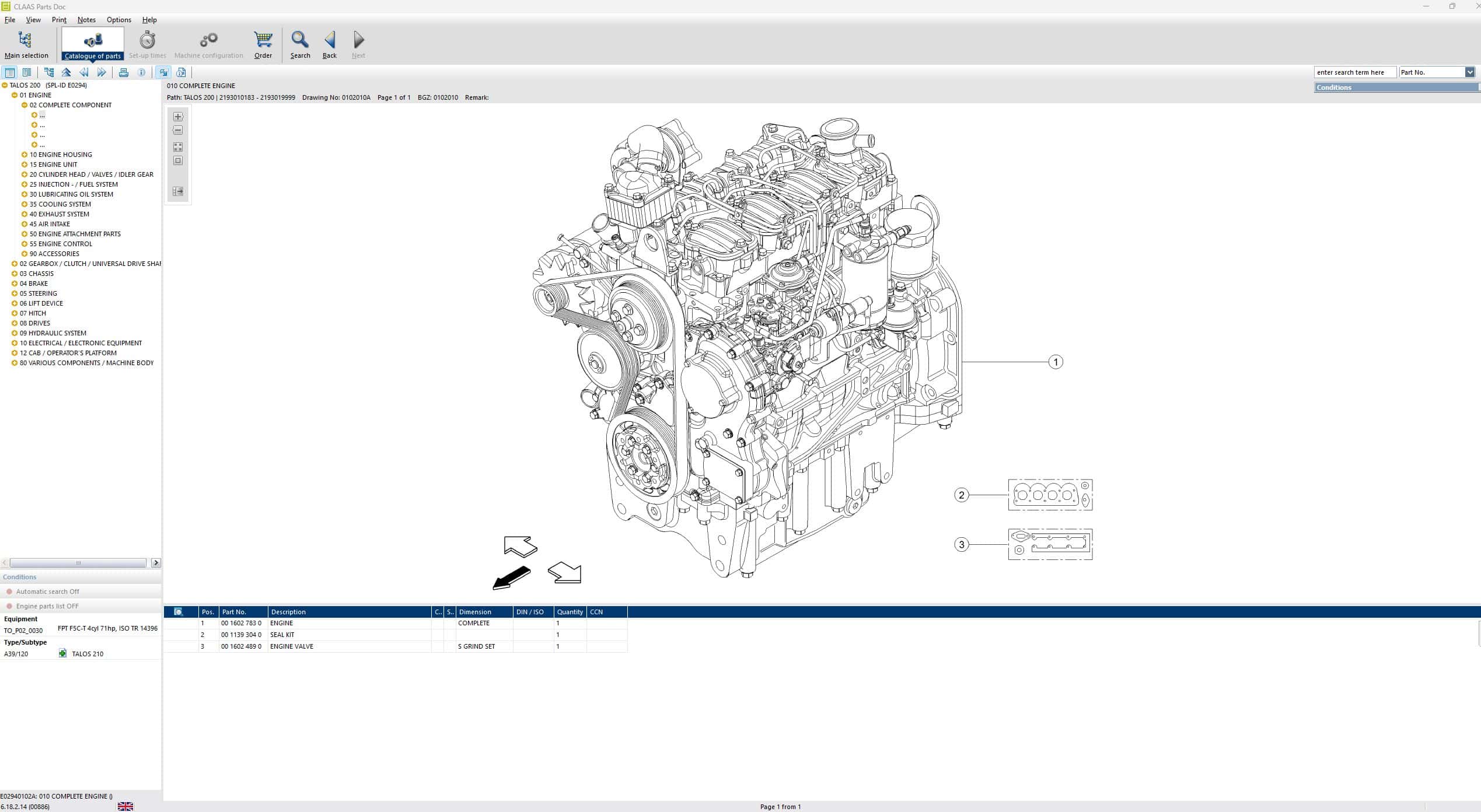Click the round information icon
Screen dimensions: 1481x812
pyautogui.click(x=141, y=72)
